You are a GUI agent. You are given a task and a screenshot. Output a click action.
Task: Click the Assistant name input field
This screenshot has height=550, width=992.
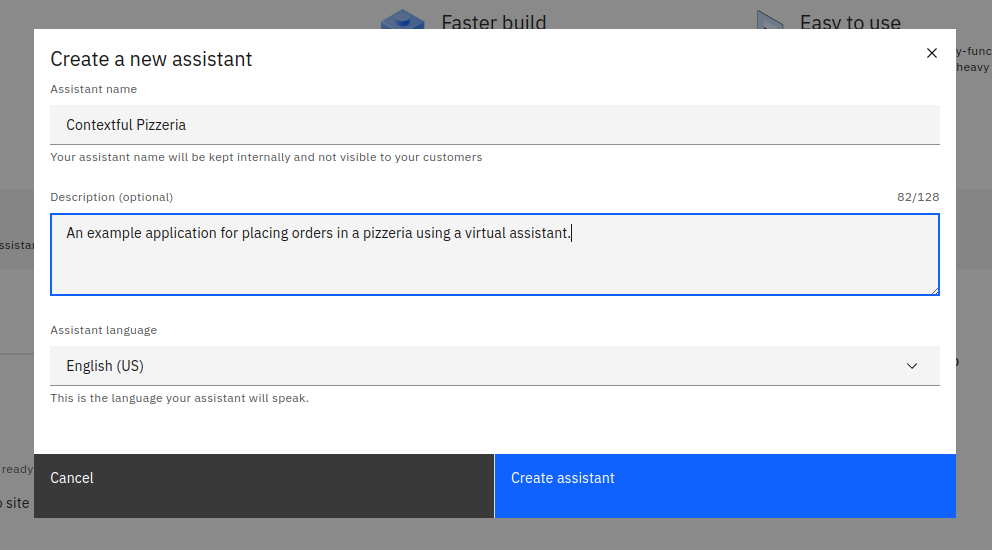click(495, 125)
